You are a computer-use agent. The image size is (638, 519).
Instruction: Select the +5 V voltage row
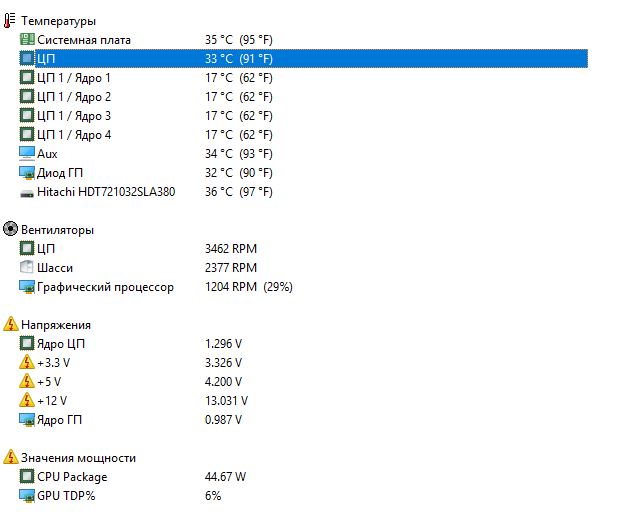49,382
